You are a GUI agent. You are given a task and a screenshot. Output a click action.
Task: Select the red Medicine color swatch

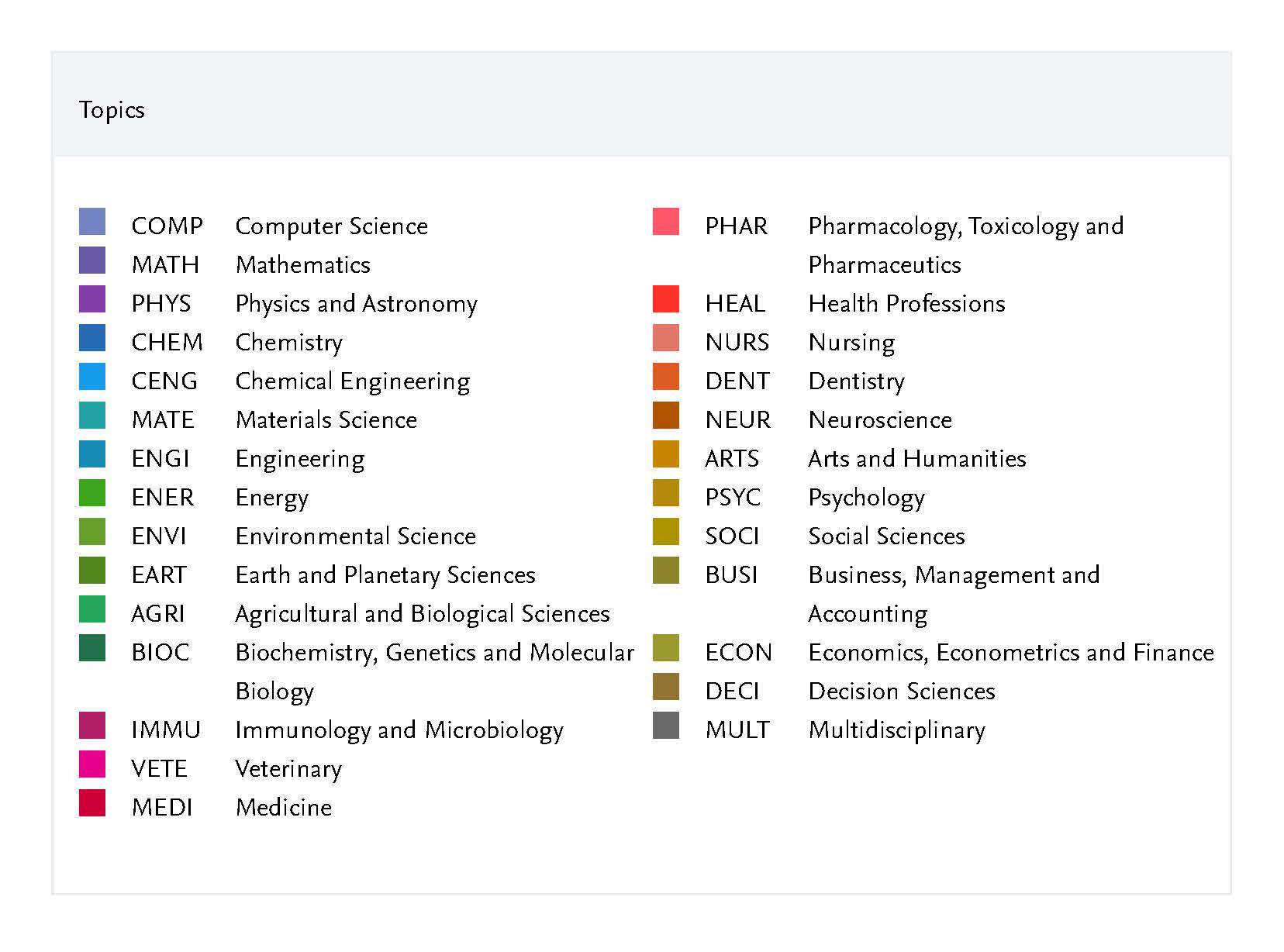(x=92, y=803)
